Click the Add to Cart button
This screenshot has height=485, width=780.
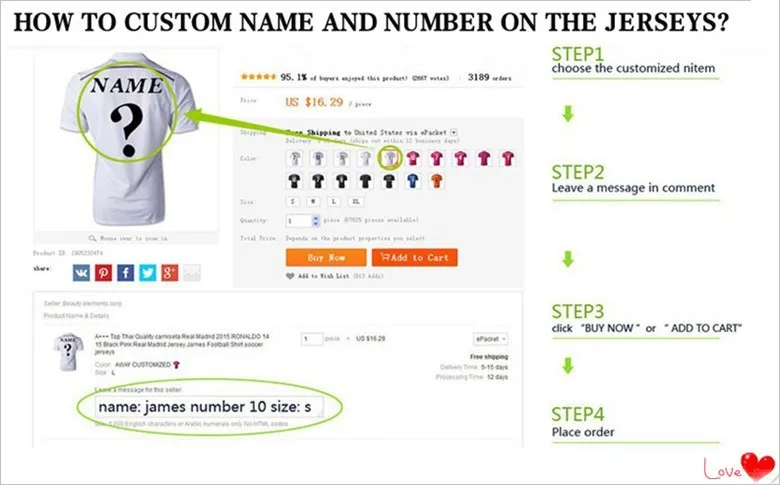click(414, 258)
